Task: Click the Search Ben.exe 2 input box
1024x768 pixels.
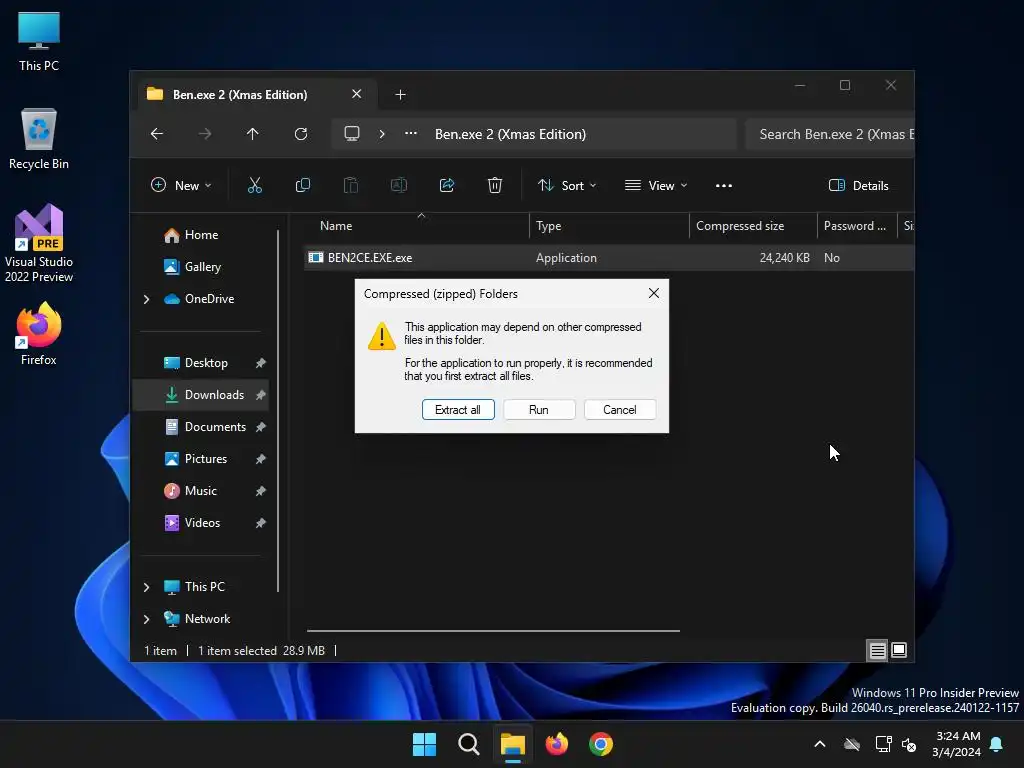Action: point(829,134)
